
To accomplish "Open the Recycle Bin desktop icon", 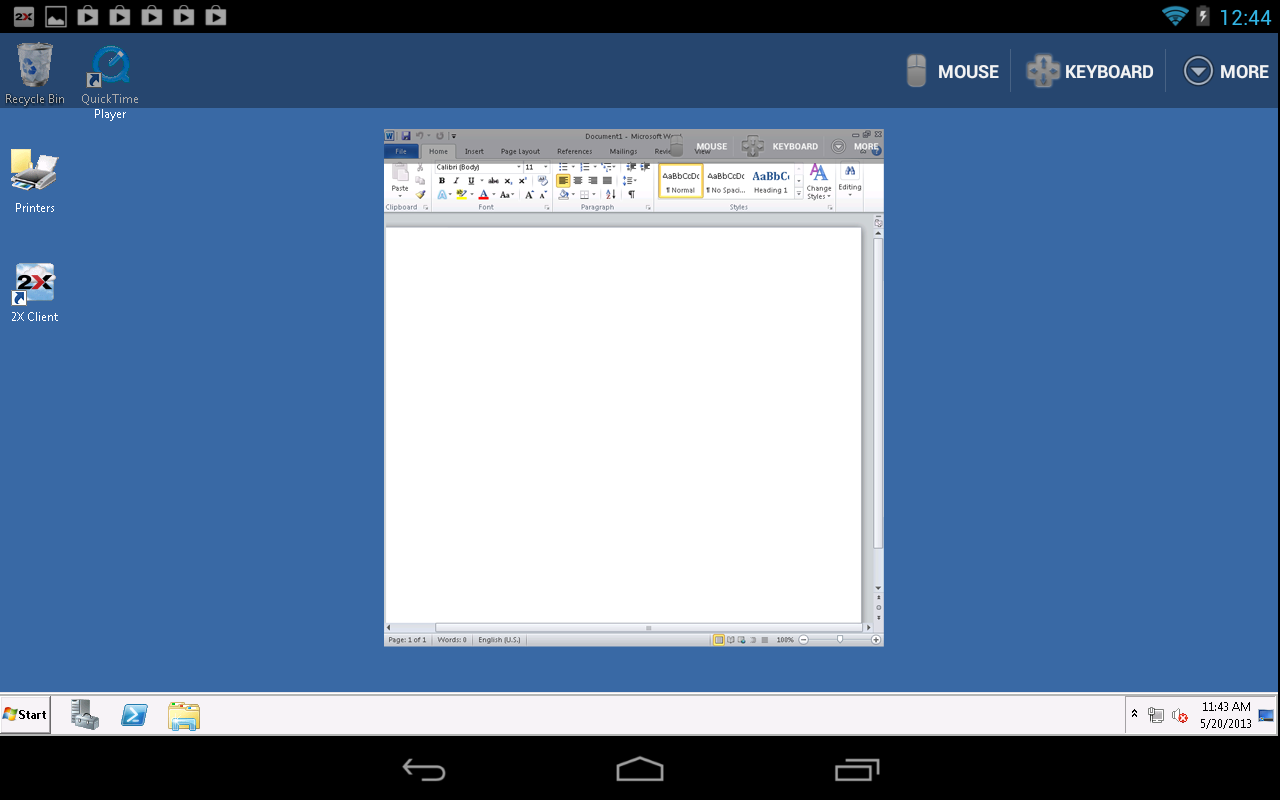I will pyautogui.click(x=35, y=73).
